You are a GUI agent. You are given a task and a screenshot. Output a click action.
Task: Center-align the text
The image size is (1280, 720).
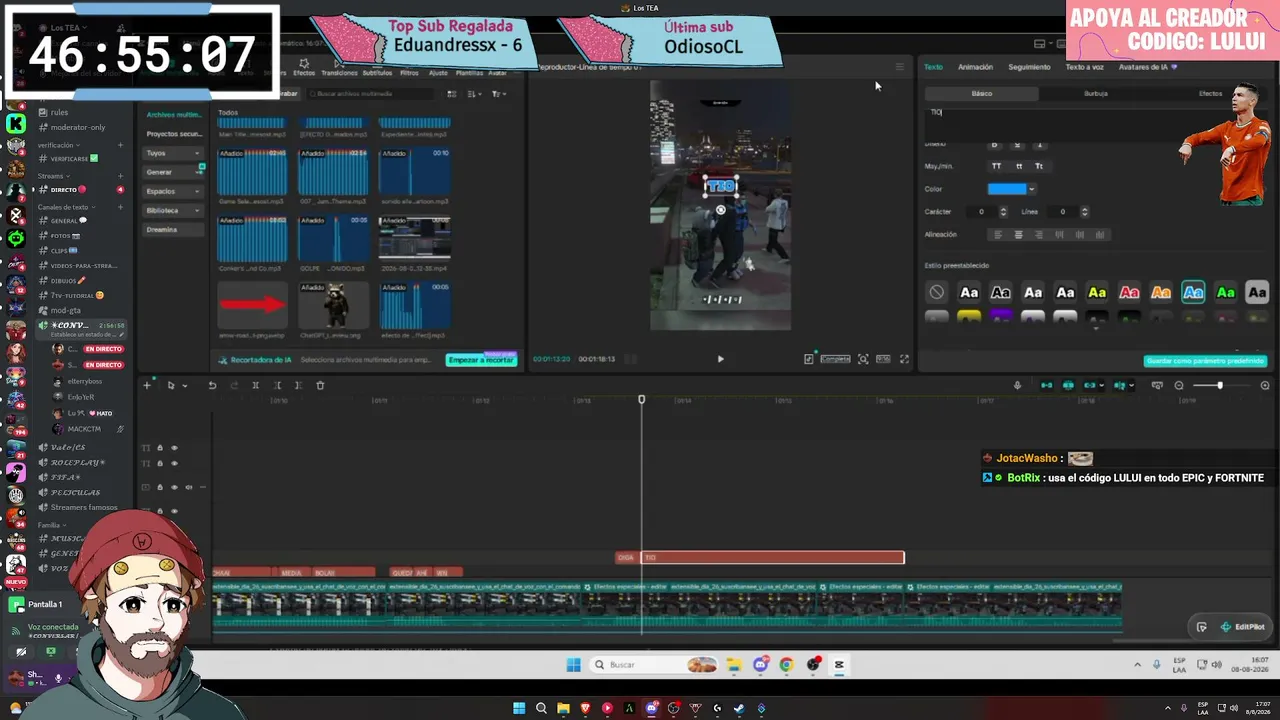[1018, 235]
